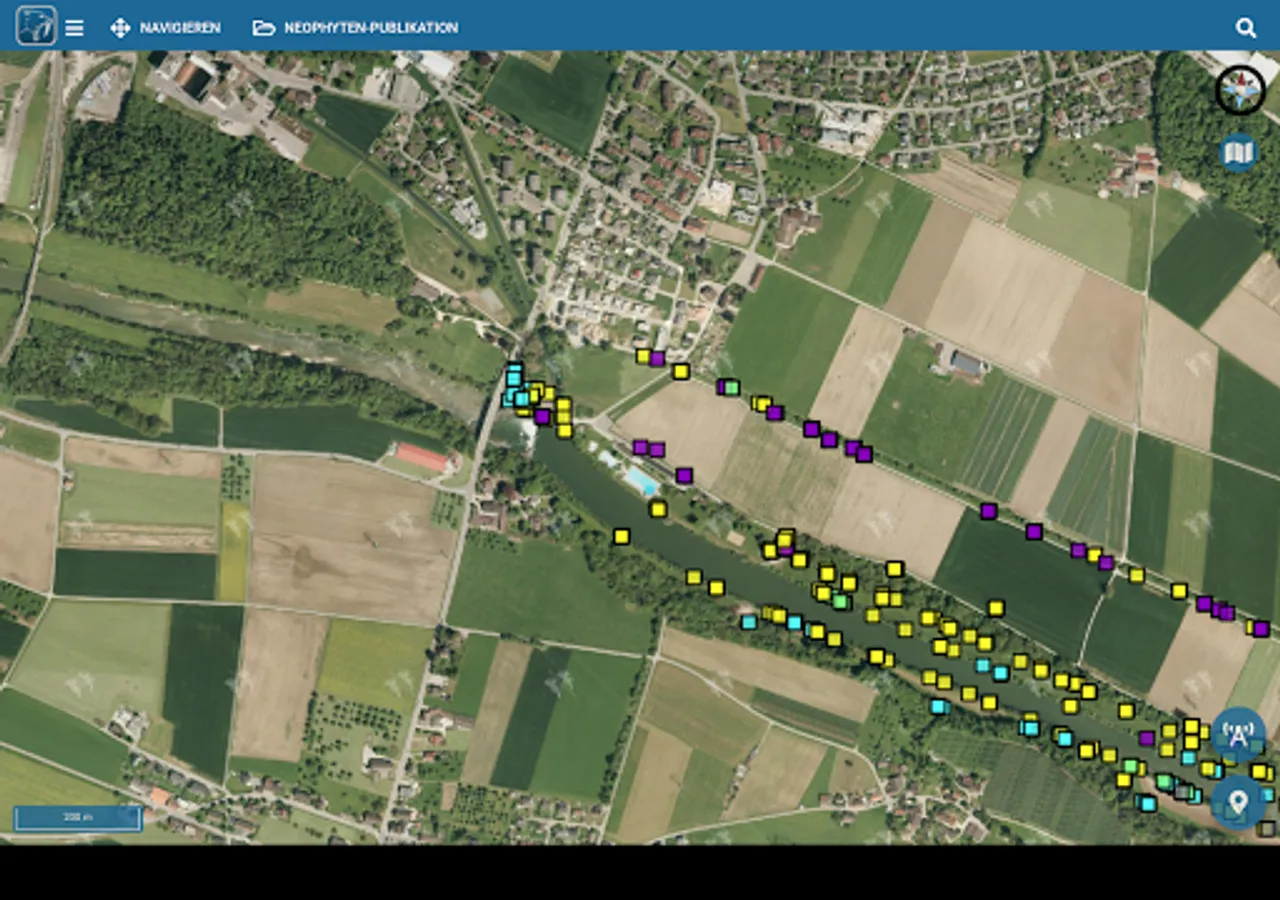Select the green marker touching a purple marker
The width and height of the screenshot is (1280, 900).
[732, 387]
